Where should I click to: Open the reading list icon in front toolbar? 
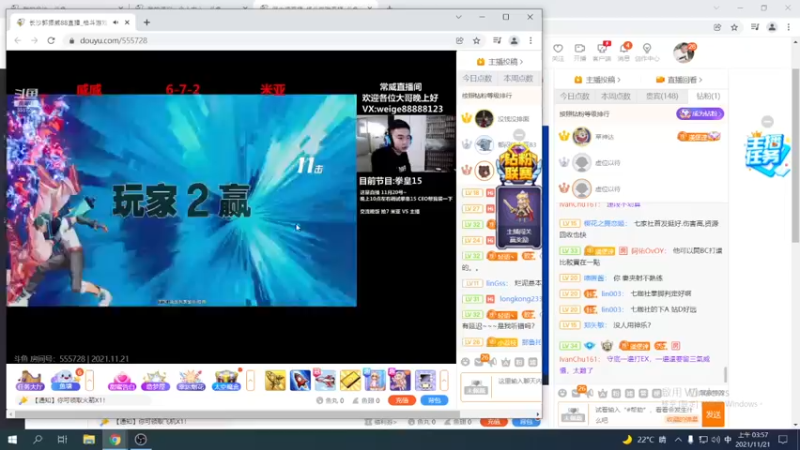(497, 40)
